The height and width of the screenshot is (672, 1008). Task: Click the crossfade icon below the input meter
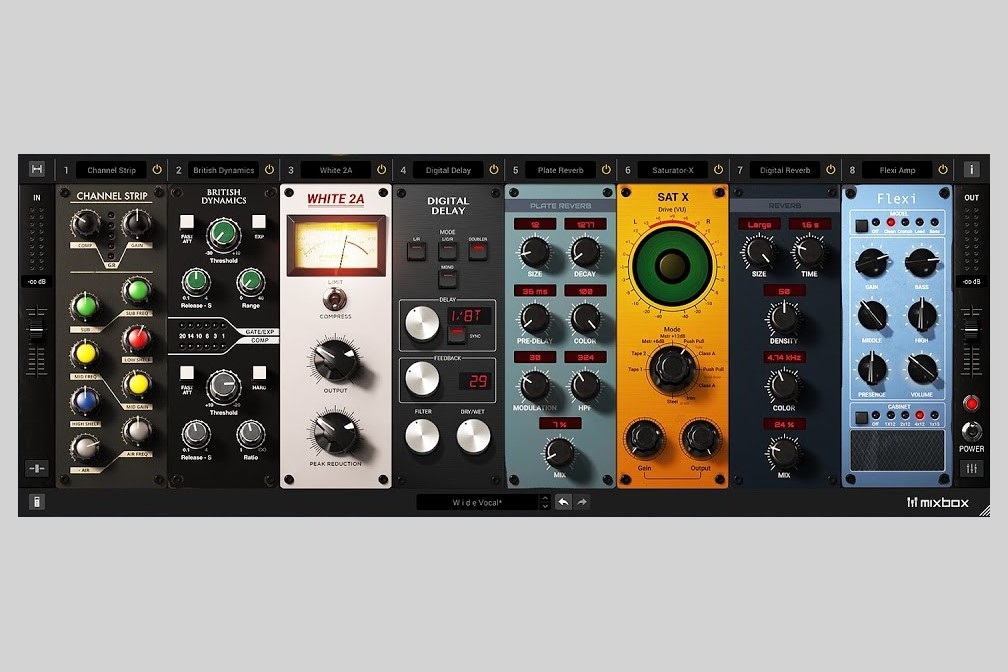pyautogui.click(x=37, y=467)
